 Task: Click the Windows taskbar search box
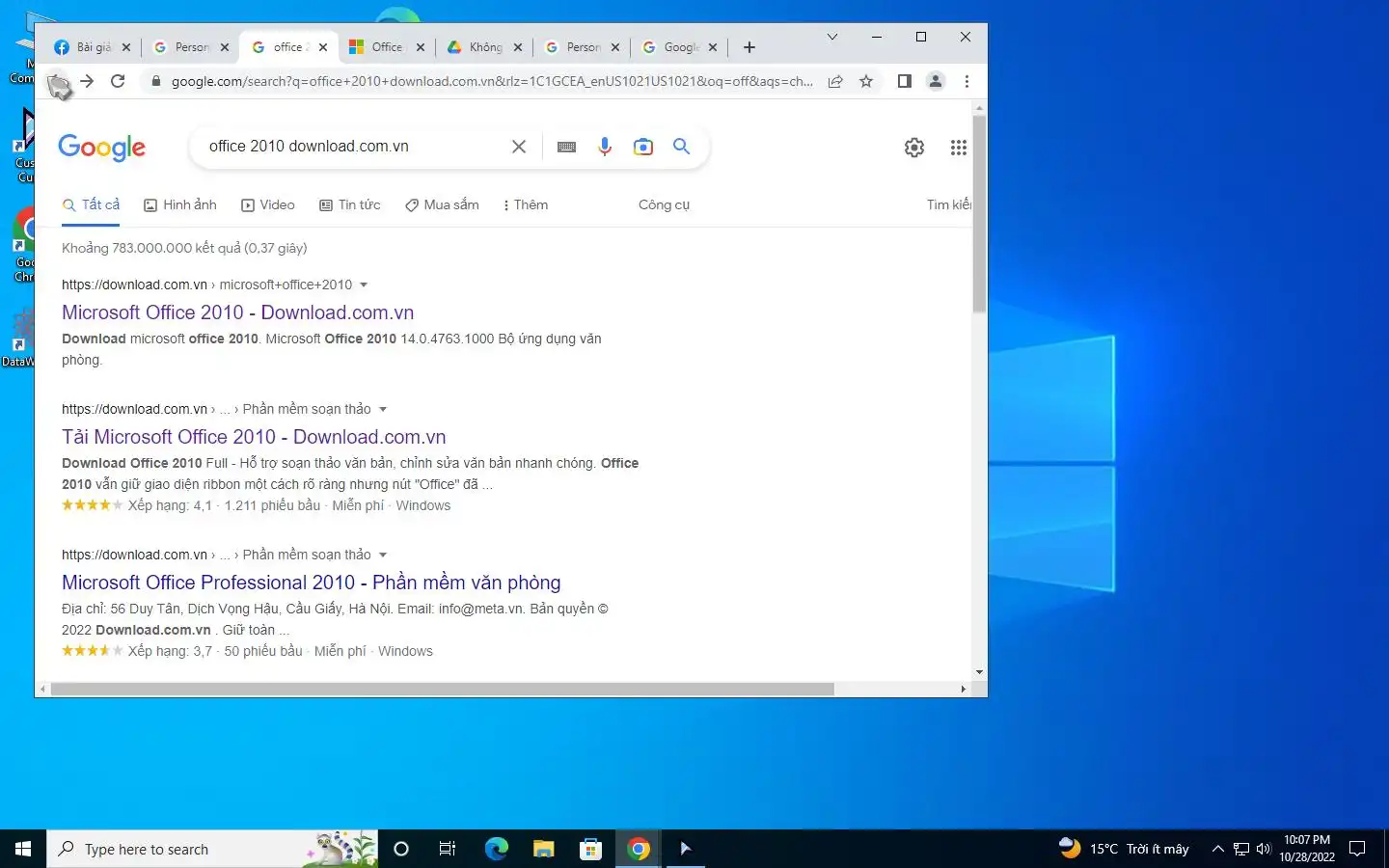[212, 849]
